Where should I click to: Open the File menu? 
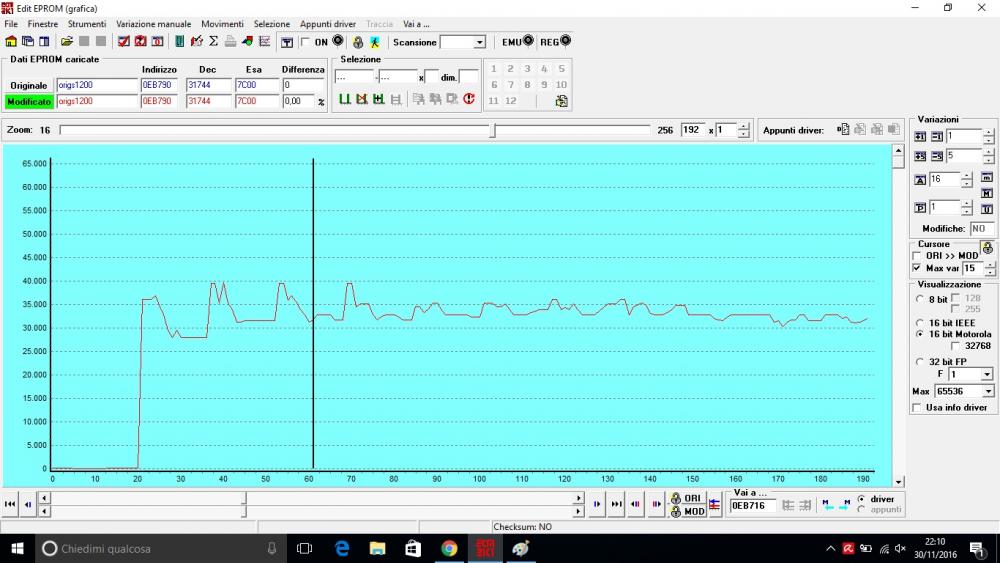11,24
